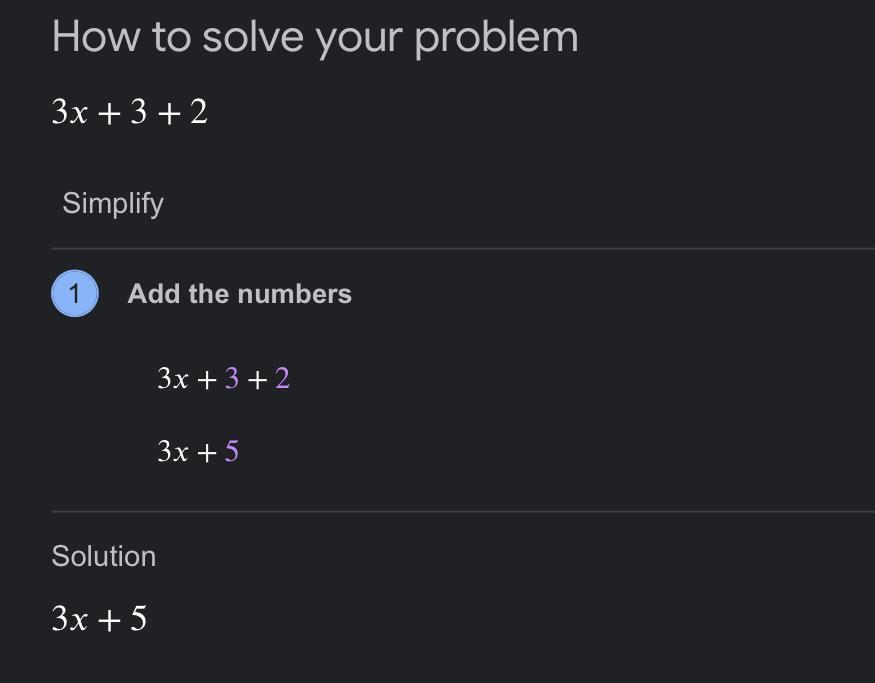The width and height of the screenshot is (875, 683).
Task: Click the white 2 in the top expression
Action: (199, 112)
